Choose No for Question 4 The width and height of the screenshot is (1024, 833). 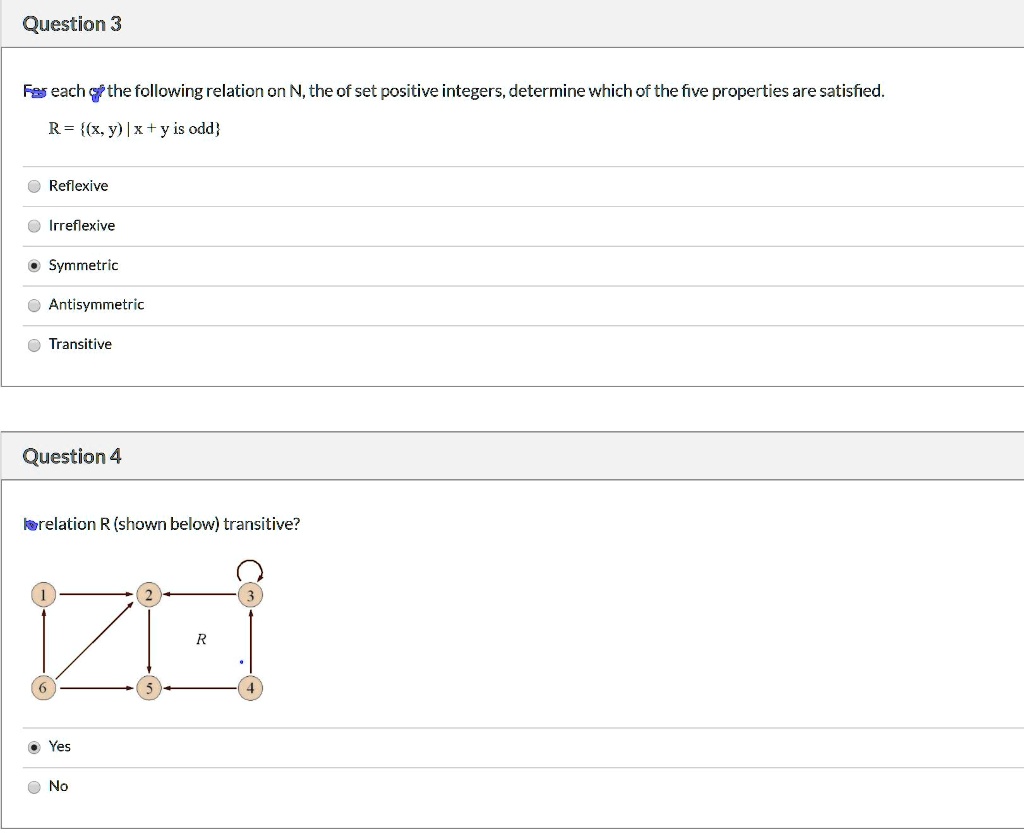point(33,786)
